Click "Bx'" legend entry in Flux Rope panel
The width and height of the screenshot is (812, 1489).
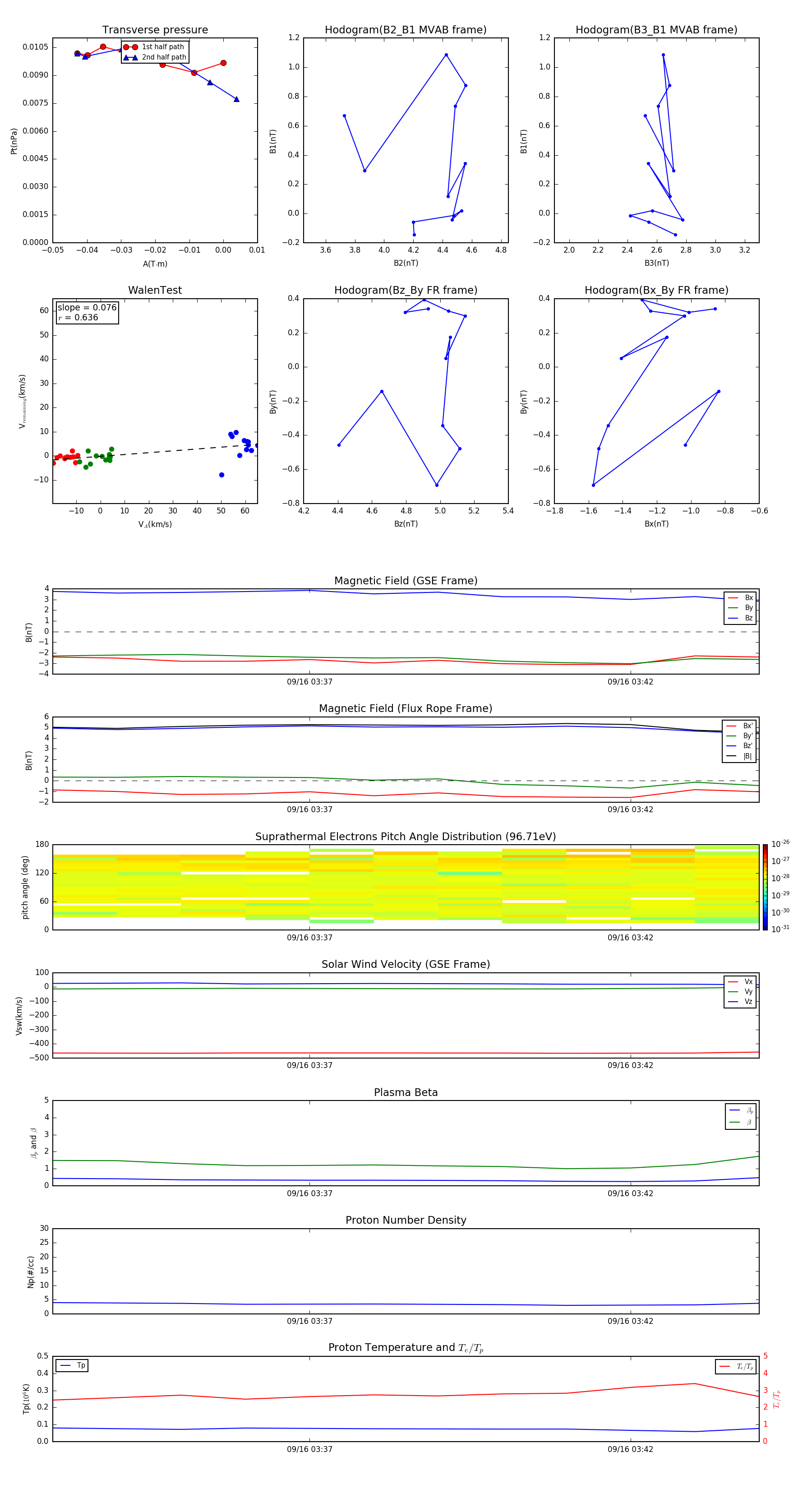(x=739, y=726)
